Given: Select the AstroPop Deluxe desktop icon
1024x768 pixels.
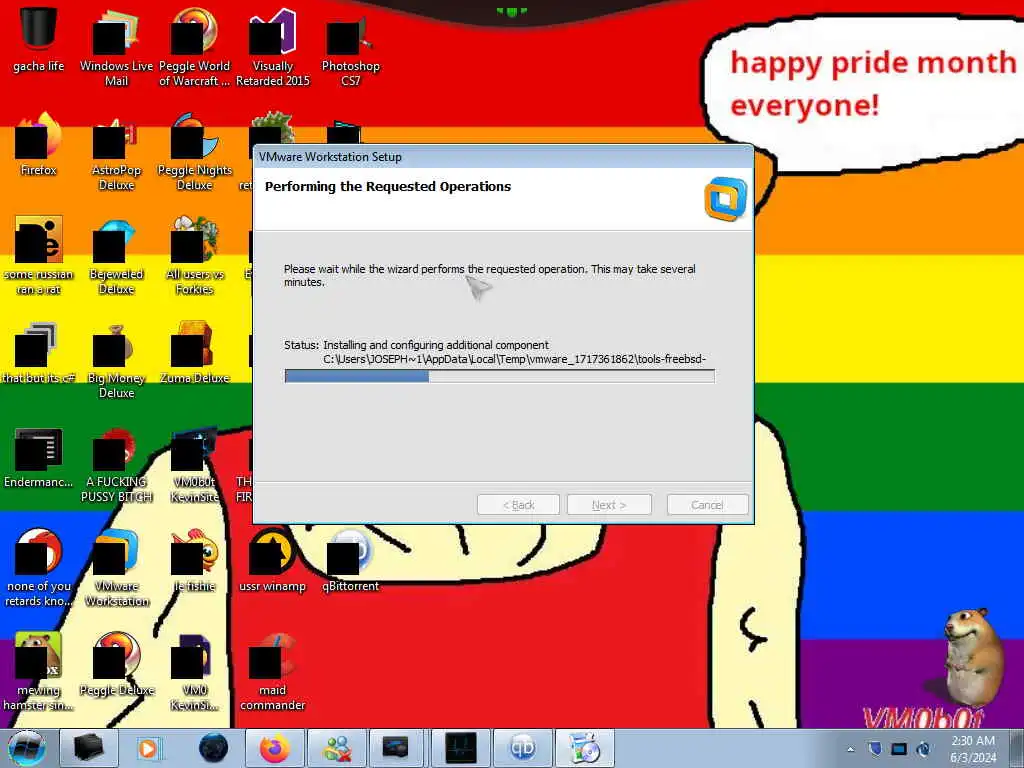Looking at the screenshot, I should [116, 152].
